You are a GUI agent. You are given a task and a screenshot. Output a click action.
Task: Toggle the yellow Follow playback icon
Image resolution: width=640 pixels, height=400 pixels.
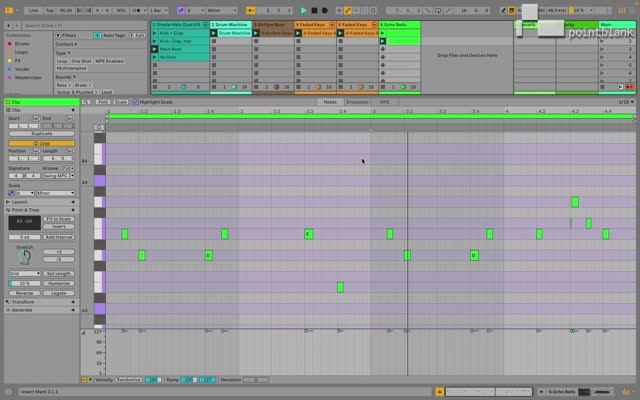pos(251,10)
